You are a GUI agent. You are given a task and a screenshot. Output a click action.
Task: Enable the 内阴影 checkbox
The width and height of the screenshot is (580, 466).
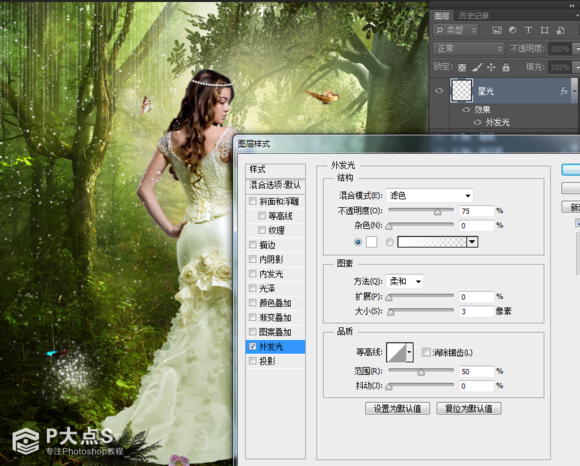(253, 259)
